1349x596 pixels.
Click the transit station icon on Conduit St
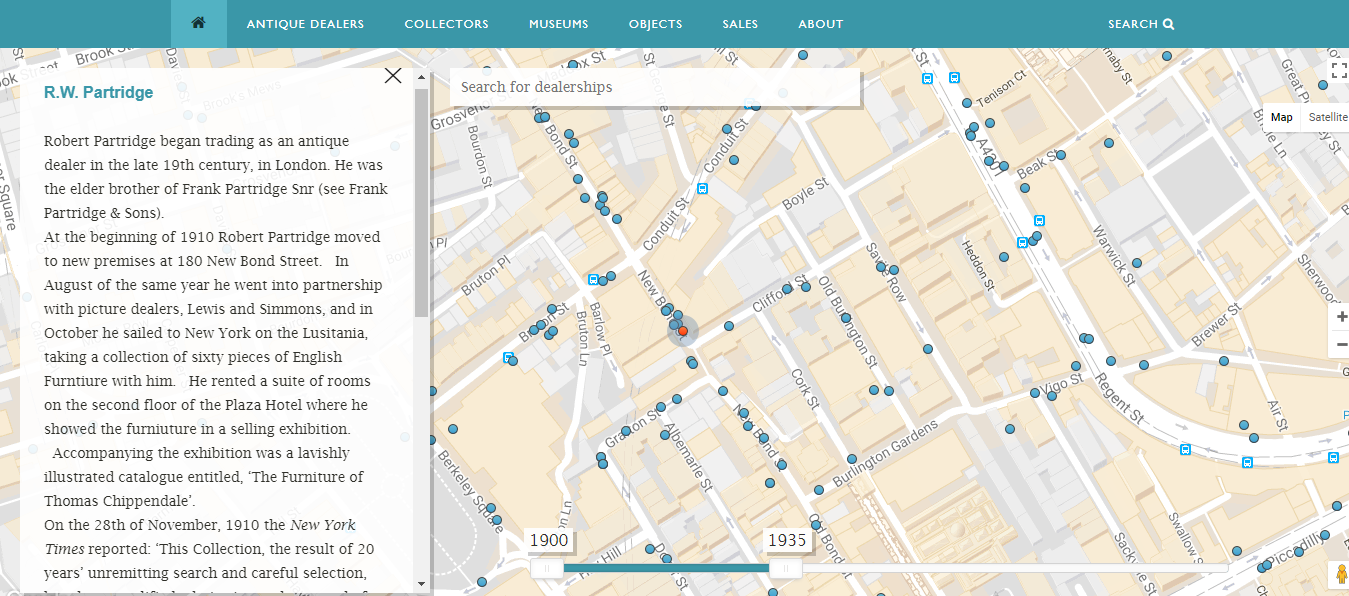point(703,187)
